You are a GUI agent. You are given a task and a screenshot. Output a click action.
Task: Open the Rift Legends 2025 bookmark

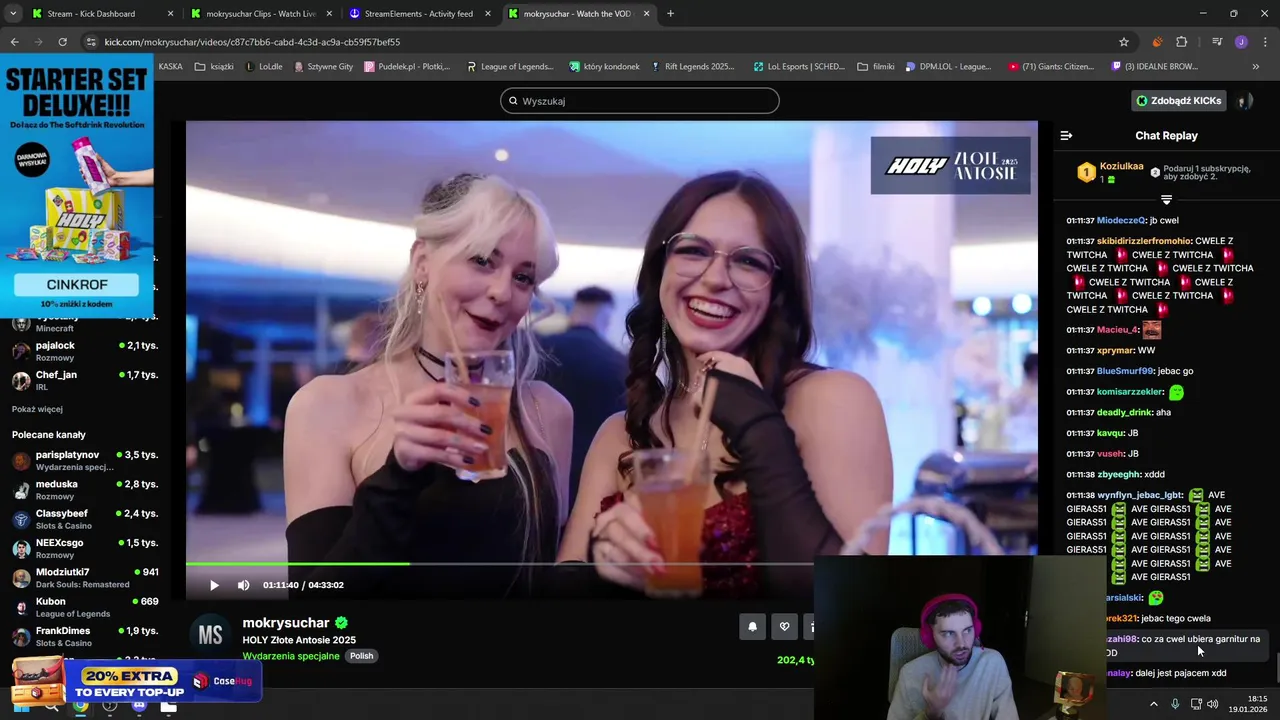pos(692,67)
